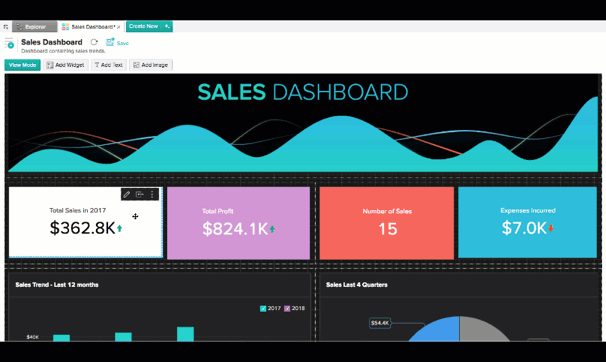Open the Total Sales widget three-dot menu
Viewport: 606px width, 362px height.
coord(152,194)
